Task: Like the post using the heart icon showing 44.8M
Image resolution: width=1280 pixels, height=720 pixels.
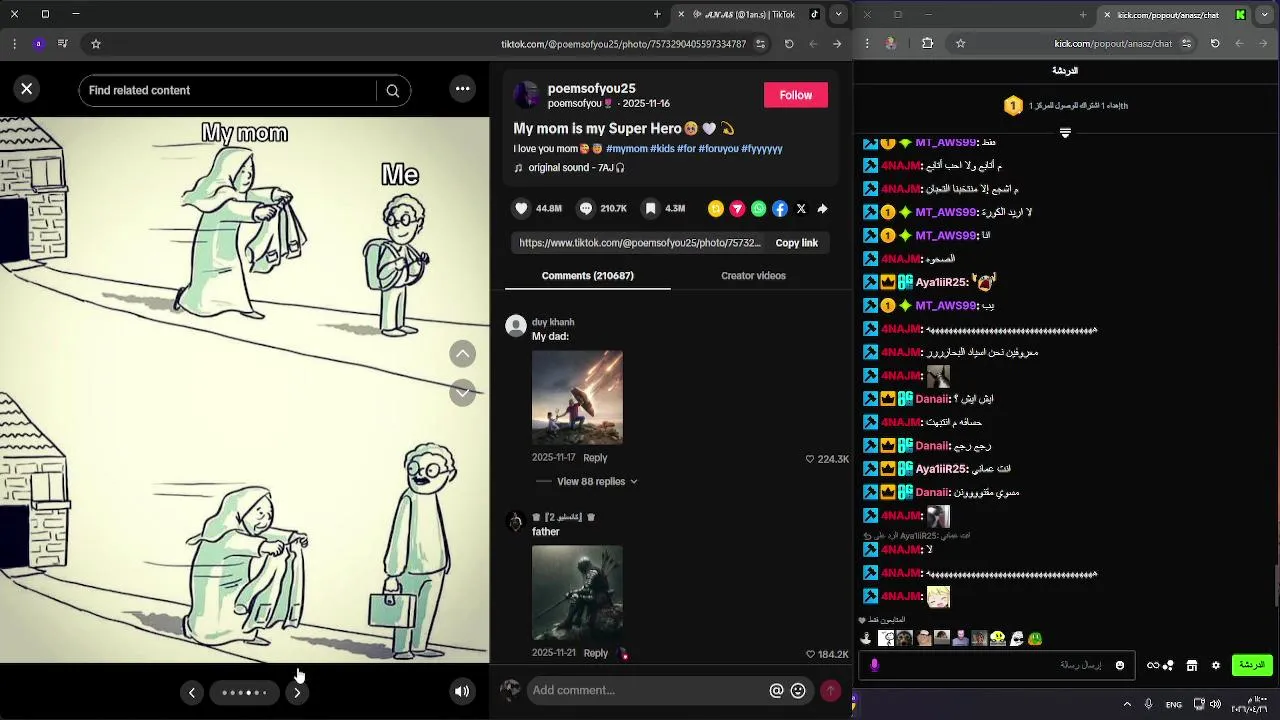Action: [x=521, y=208]
